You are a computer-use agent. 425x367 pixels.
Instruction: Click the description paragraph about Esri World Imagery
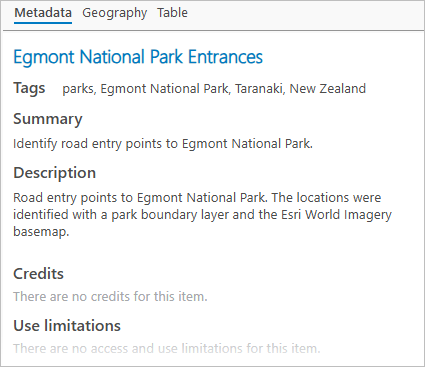click(202, 214)
